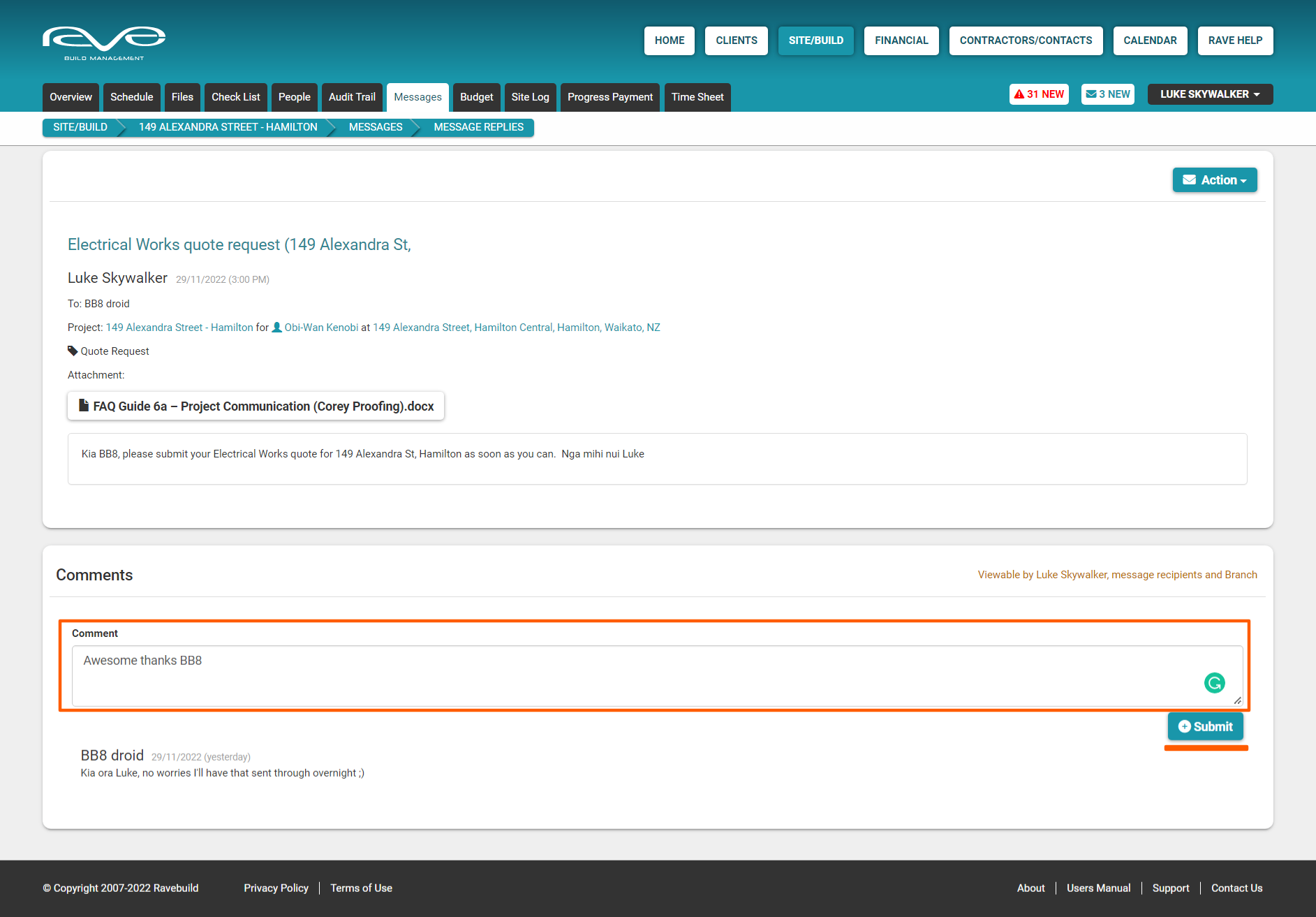Switch to the Time Sheet tab
Viewport: 1316px width, 917px height.
pos(697,97)
